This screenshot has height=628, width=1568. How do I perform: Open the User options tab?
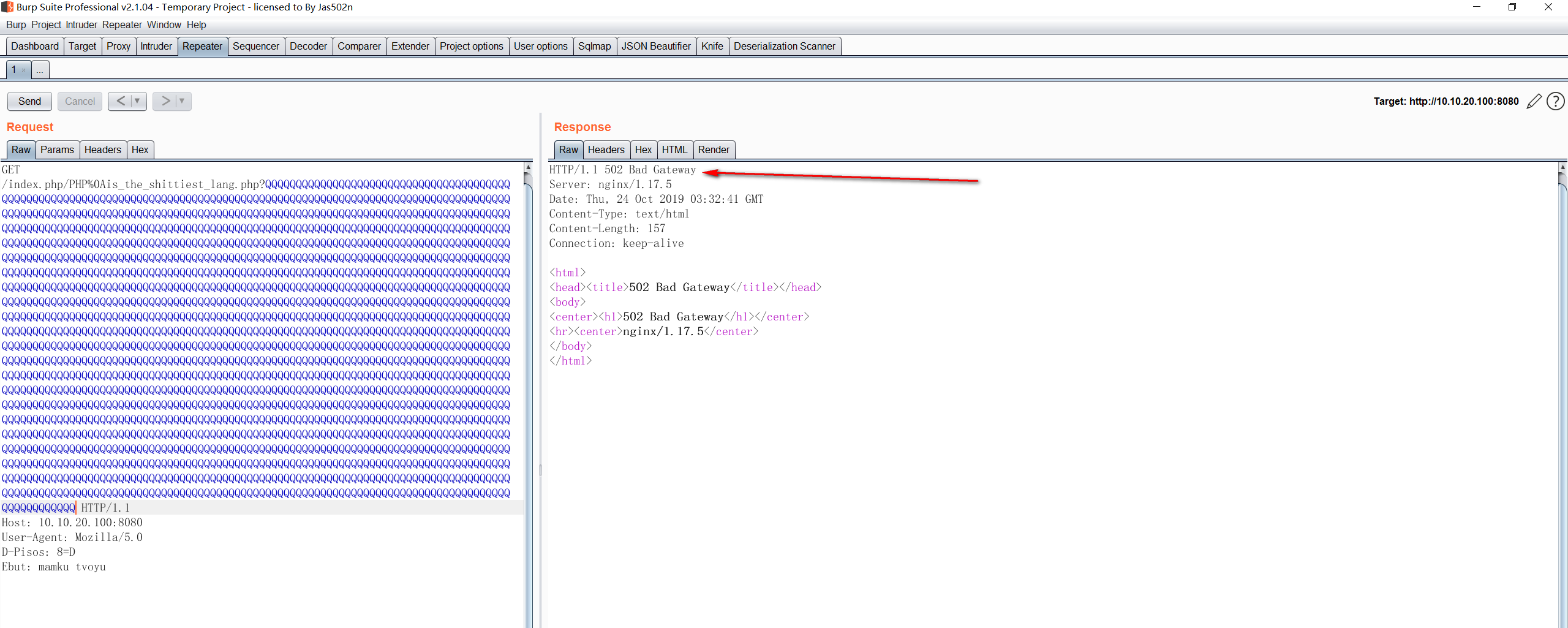pos(540,47)
